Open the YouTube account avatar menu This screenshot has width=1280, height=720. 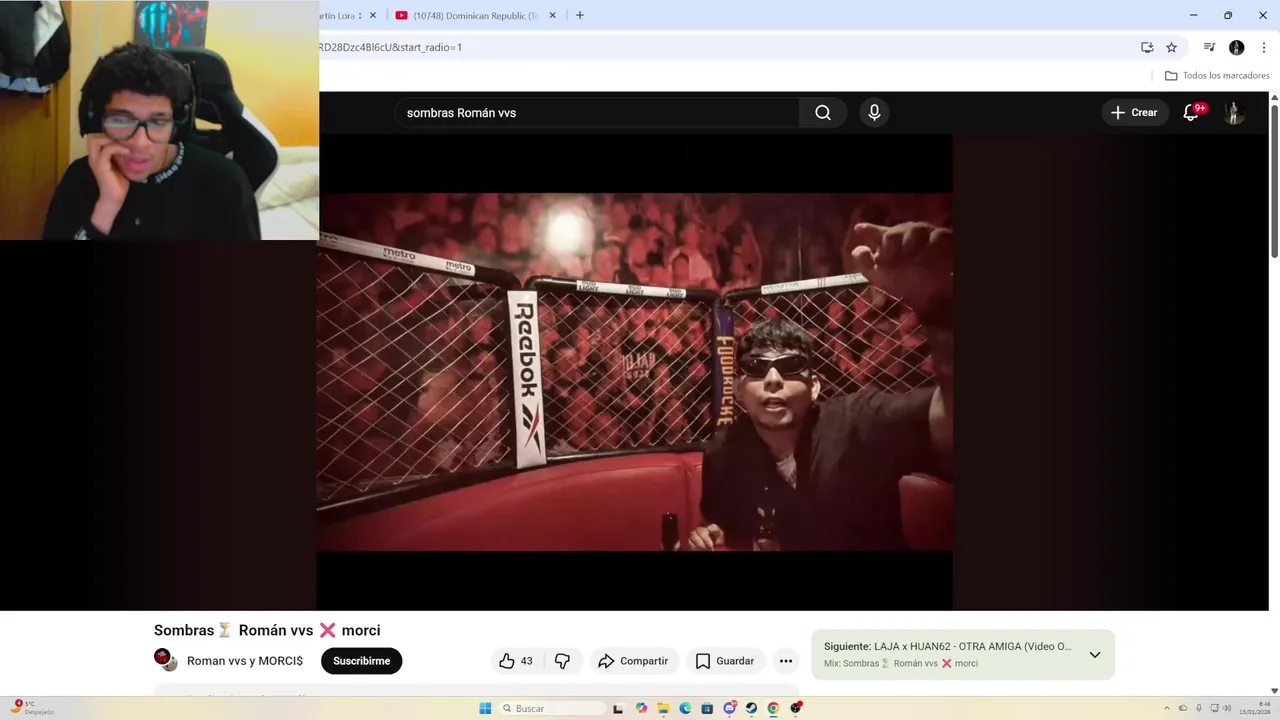[x=1234, y=113]
